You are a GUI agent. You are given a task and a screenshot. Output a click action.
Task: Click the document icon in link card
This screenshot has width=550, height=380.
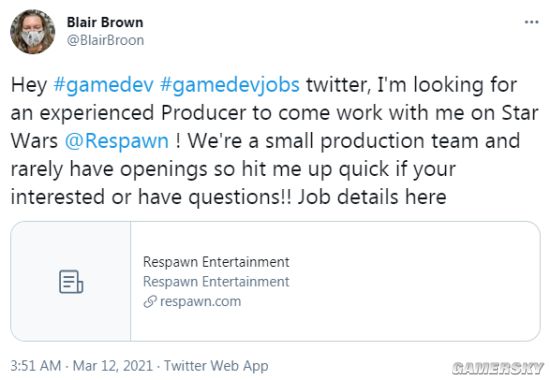pyautogui.click(x=71, y=281)
